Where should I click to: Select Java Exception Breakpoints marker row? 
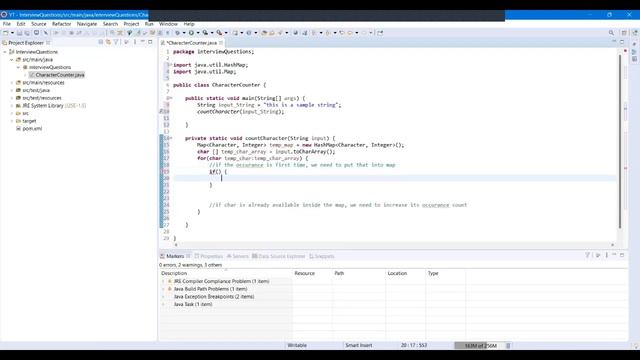pyautogui.click(x=214, y=297)
